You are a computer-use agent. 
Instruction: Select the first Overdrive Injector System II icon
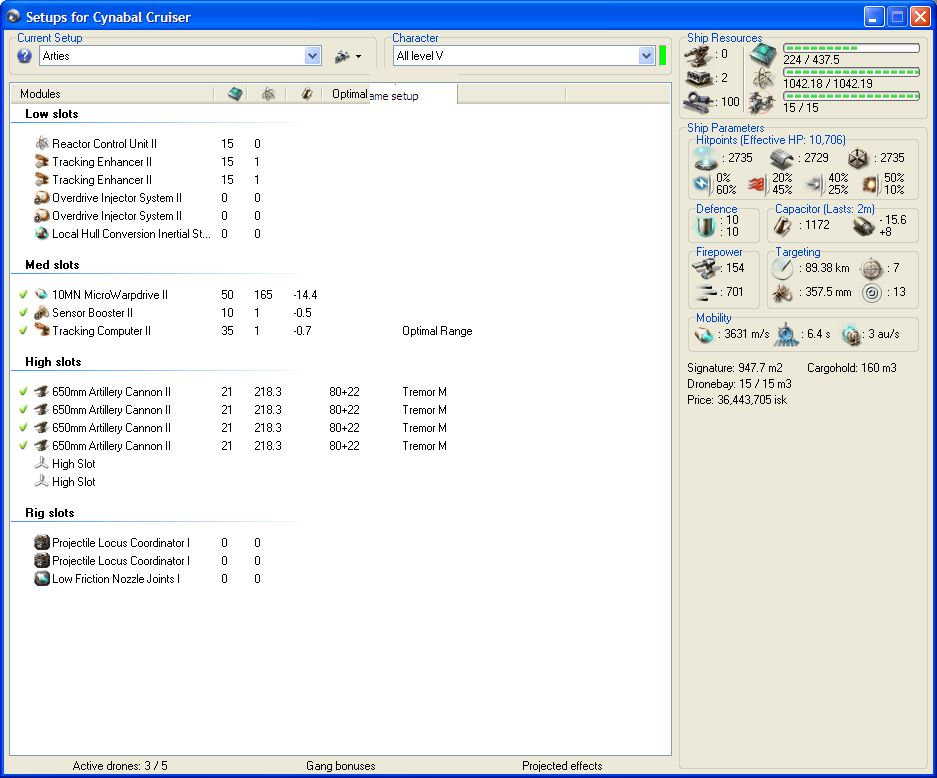point(42,198)
